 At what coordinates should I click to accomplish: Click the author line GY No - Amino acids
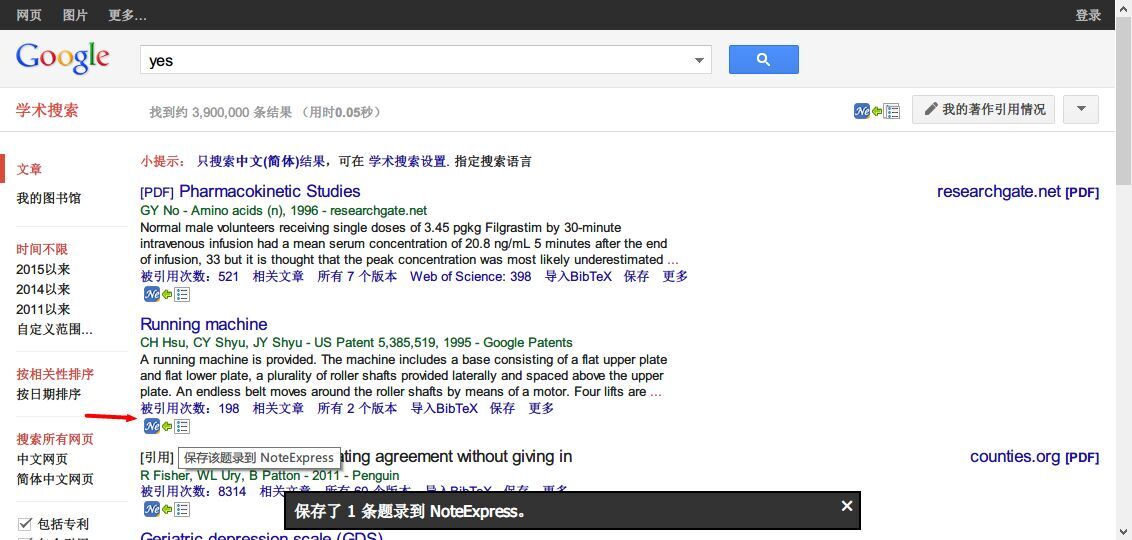284,211
